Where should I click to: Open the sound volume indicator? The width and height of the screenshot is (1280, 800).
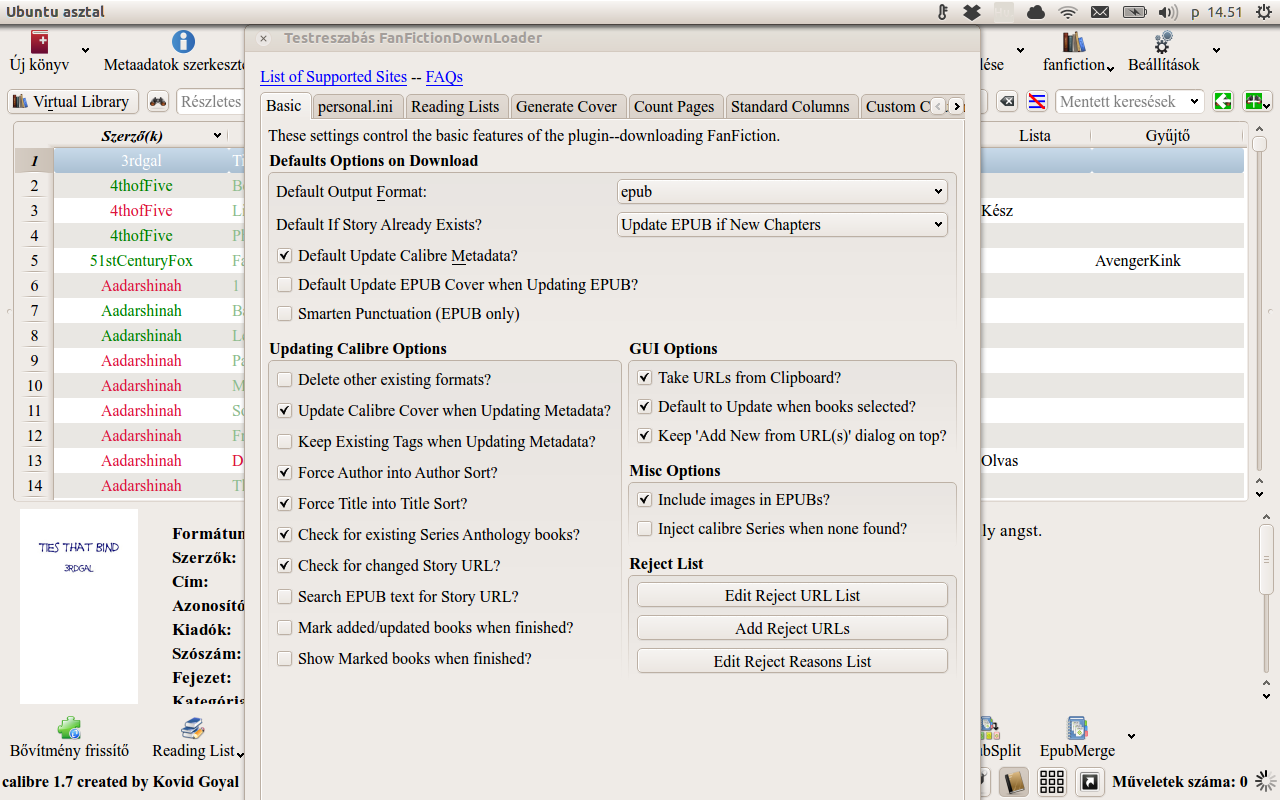tap(1167, 12)
